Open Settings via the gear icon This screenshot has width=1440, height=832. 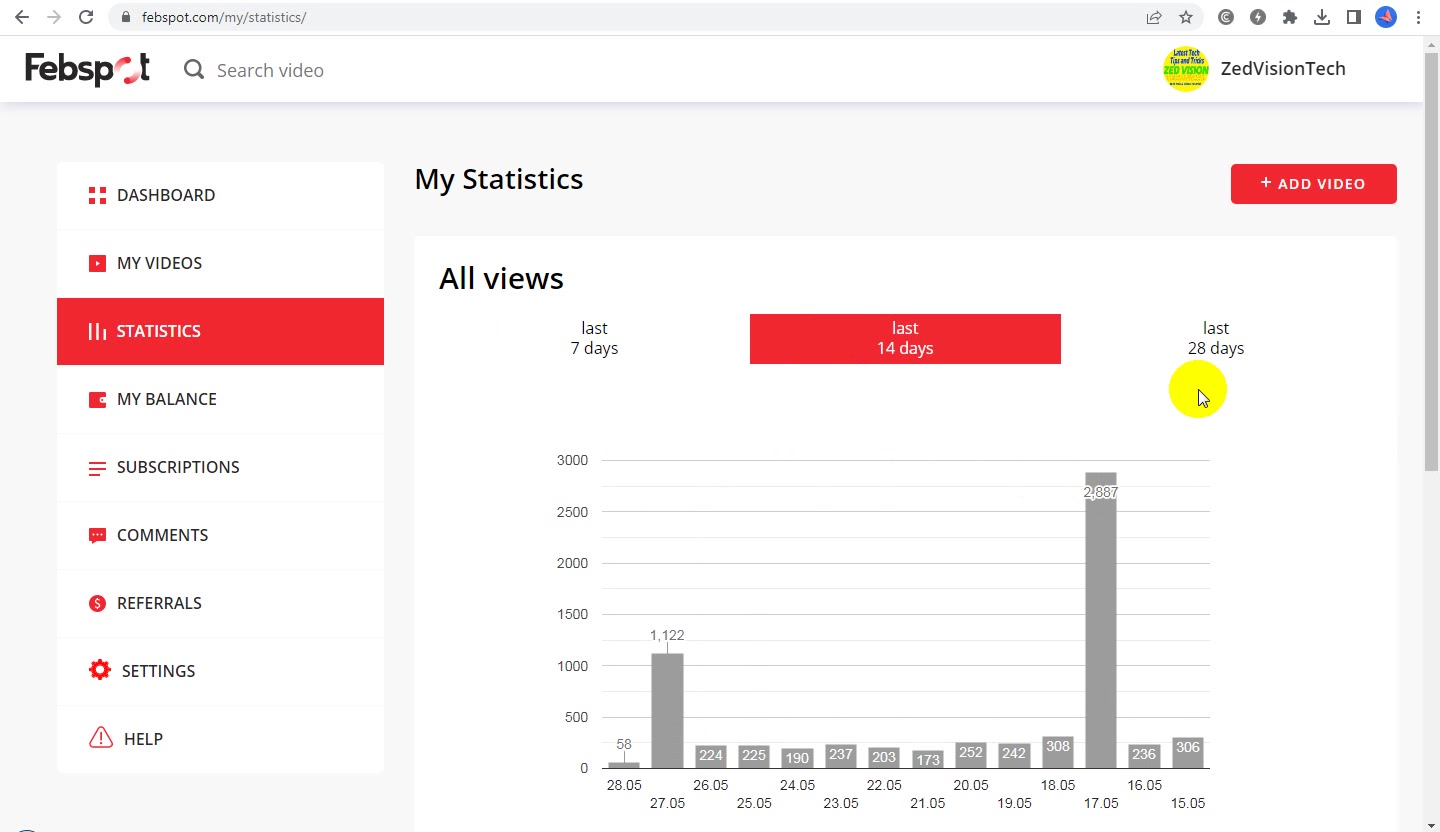tap(100, 670)
